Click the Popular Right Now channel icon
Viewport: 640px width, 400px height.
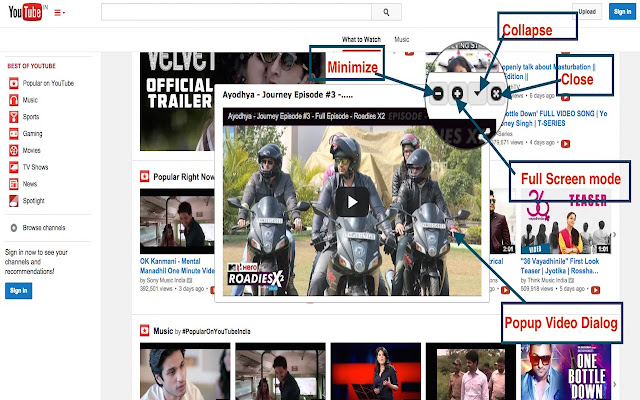tap(144, 177)
